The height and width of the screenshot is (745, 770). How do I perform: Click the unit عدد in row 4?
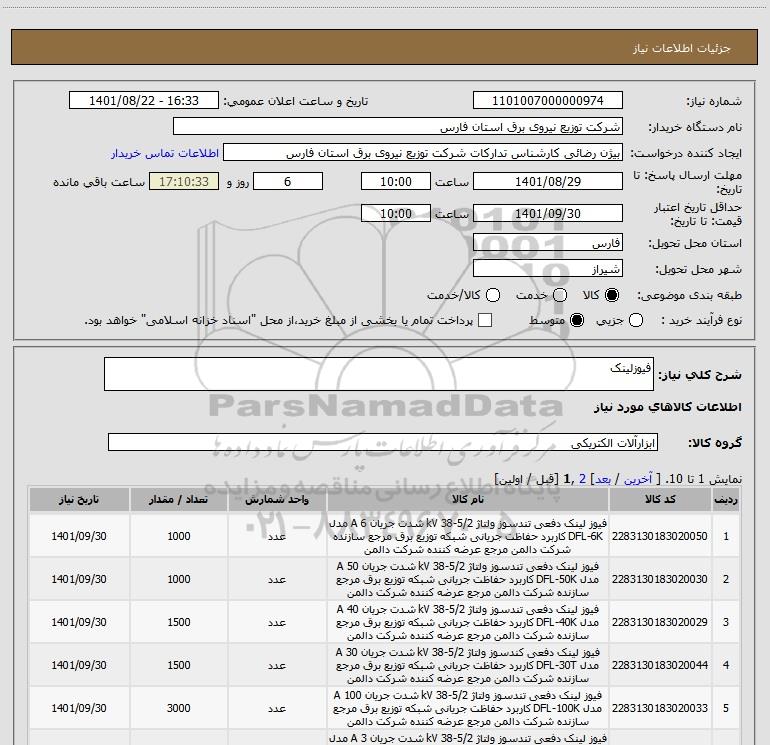(277, 665)
